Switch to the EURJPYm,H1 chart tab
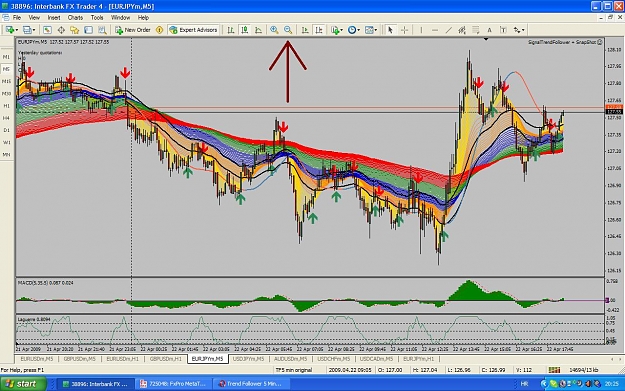The image size is (625, 391). coord(419,359)
